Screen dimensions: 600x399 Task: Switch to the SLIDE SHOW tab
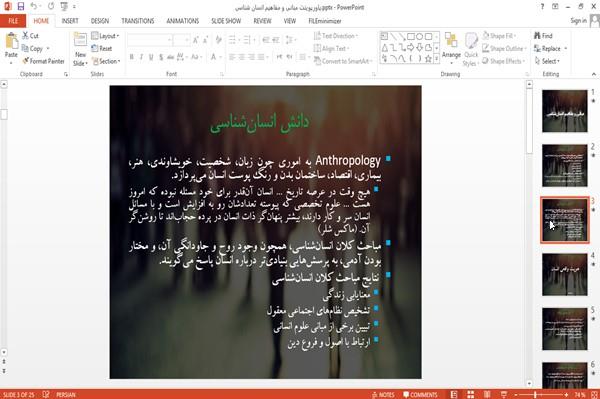[x=226, y=21]
